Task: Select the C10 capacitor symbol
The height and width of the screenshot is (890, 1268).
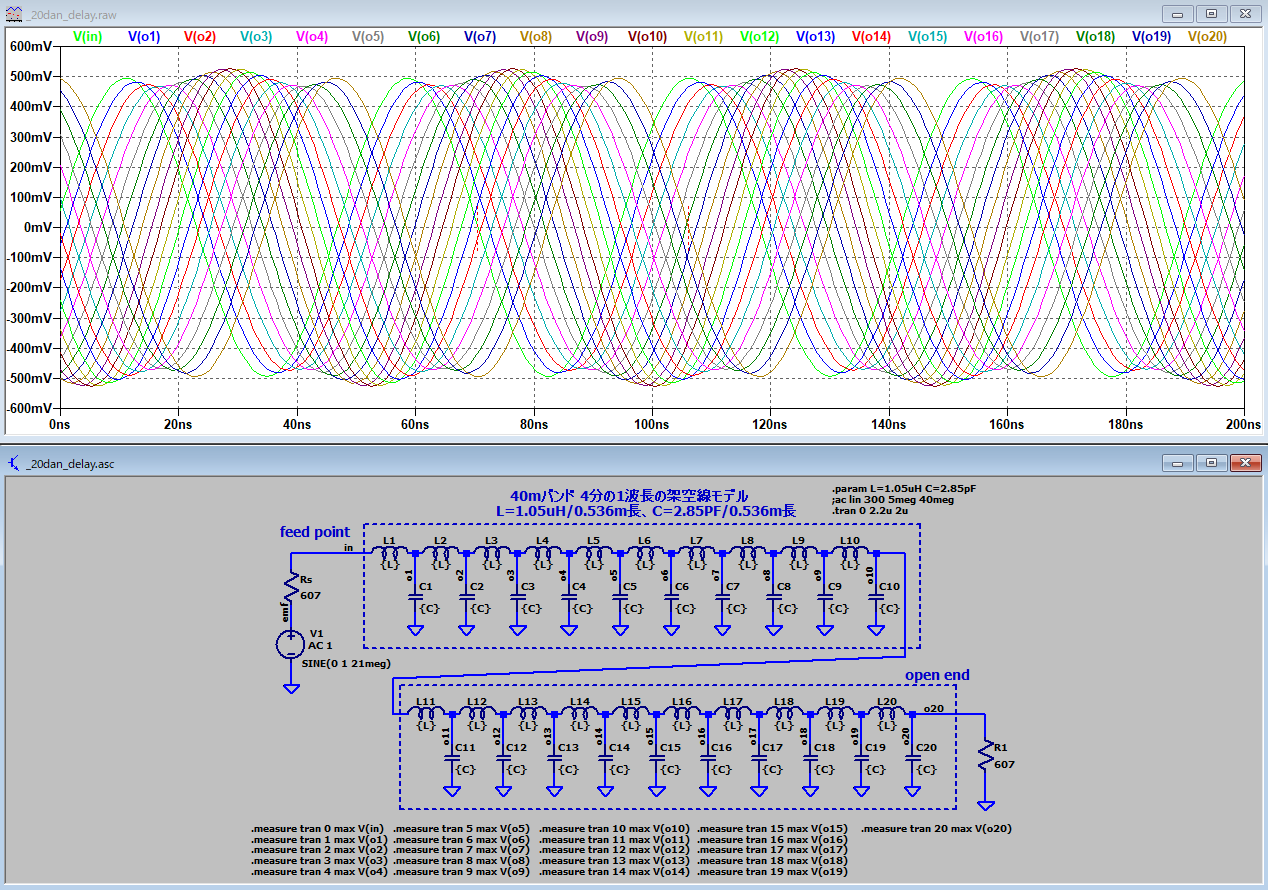Action: pyautogui.click(x=876, y=597)
